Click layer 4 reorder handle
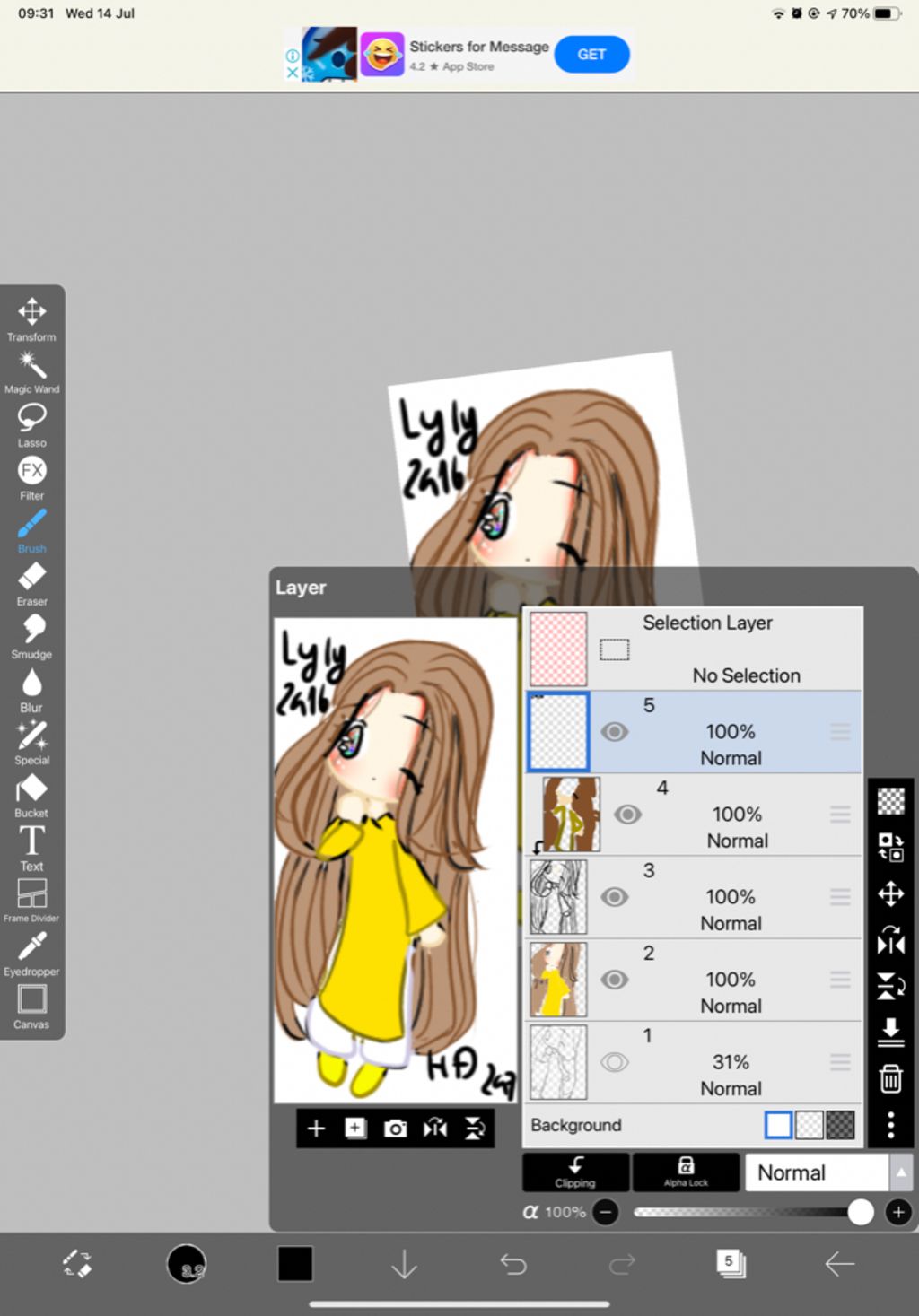The height and width of the screenshot is (1316, 919). [840, 815]
